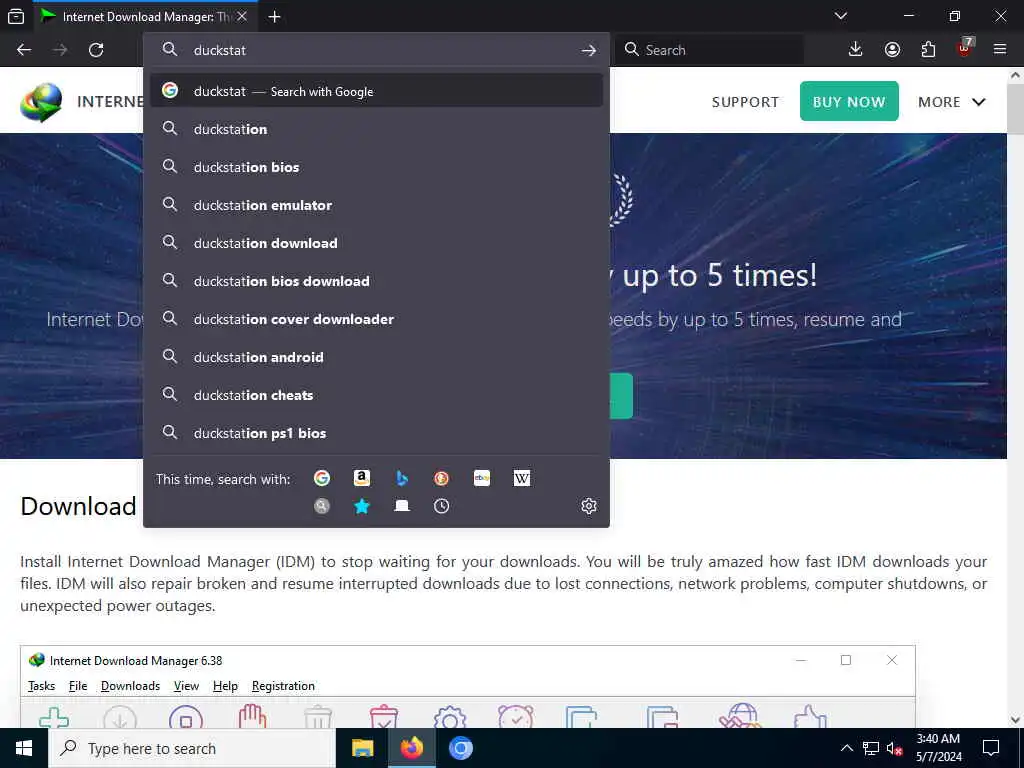Open the Downloads panel

coord(856,50)
